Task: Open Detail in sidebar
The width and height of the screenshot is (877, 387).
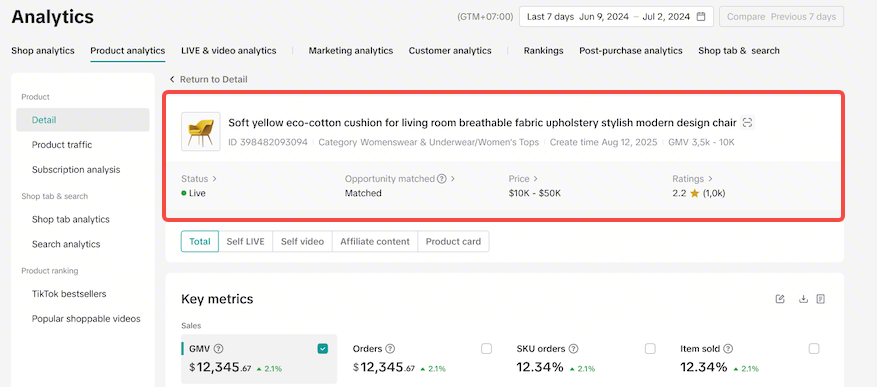Action: point(83,120)
